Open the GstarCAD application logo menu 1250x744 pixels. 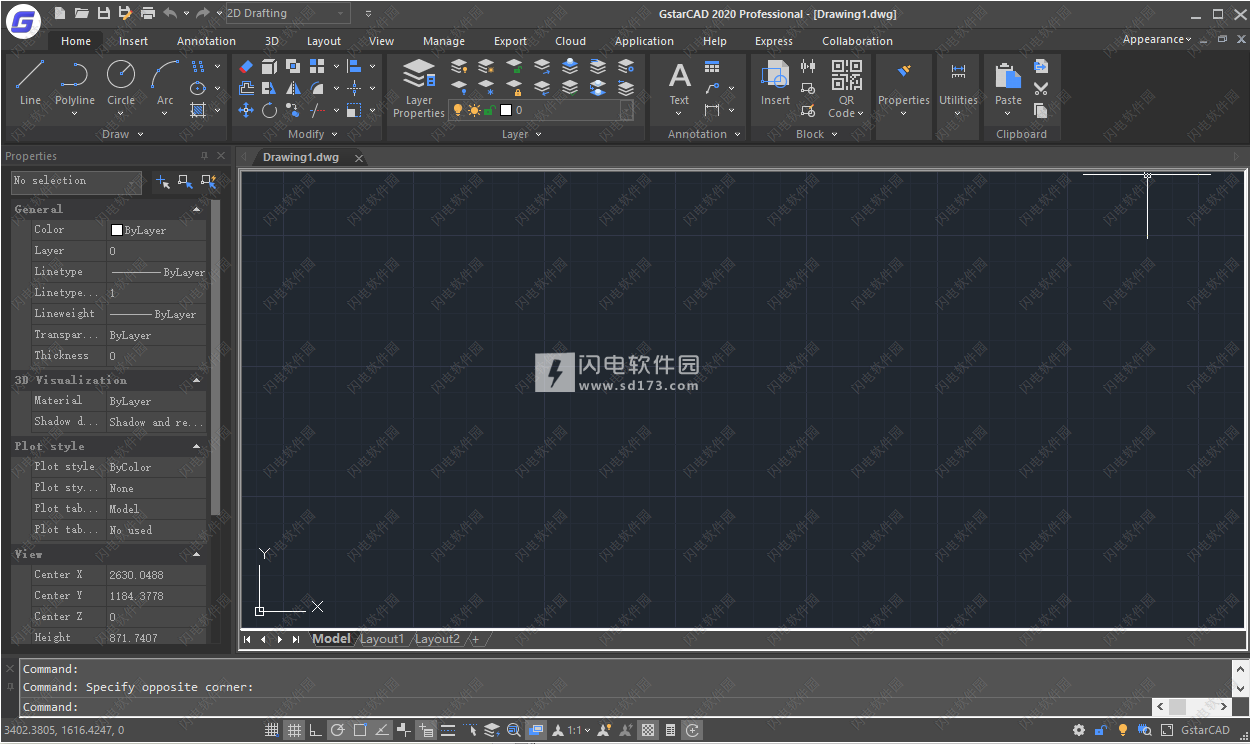coord(21,21)
